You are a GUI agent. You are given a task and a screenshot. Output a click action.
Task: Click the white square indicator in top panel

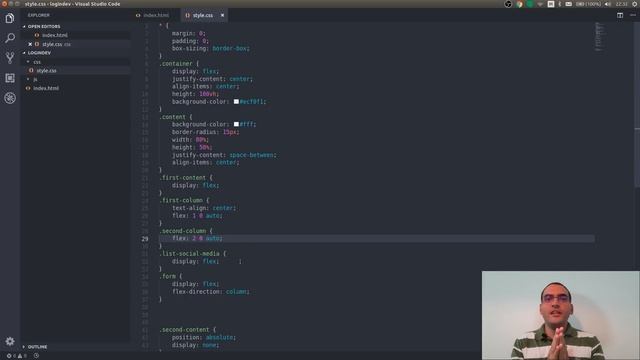[x=551, y=4]
